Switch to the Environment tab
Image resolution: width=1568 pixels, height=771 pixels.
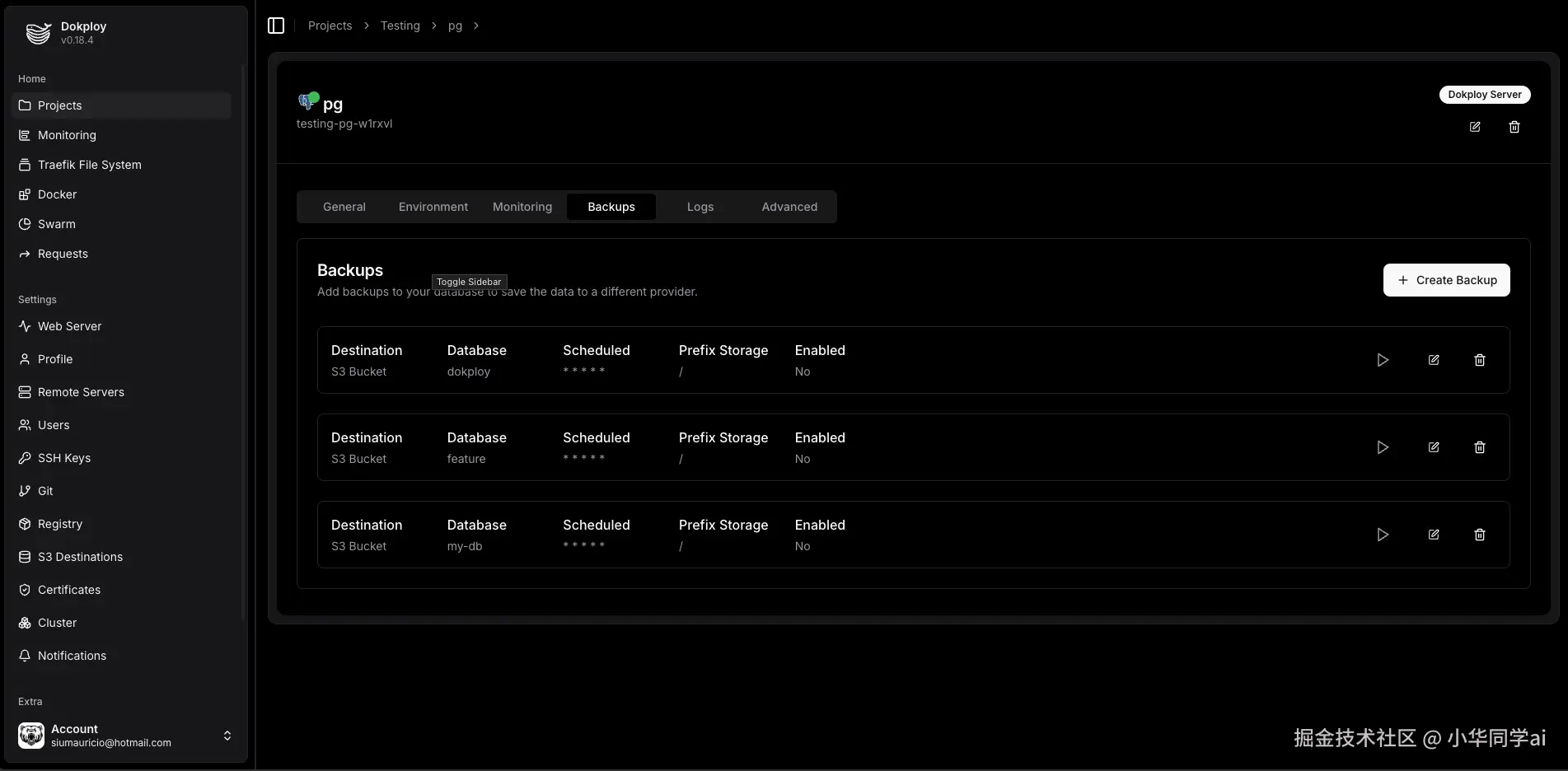(x=433, y=207)
